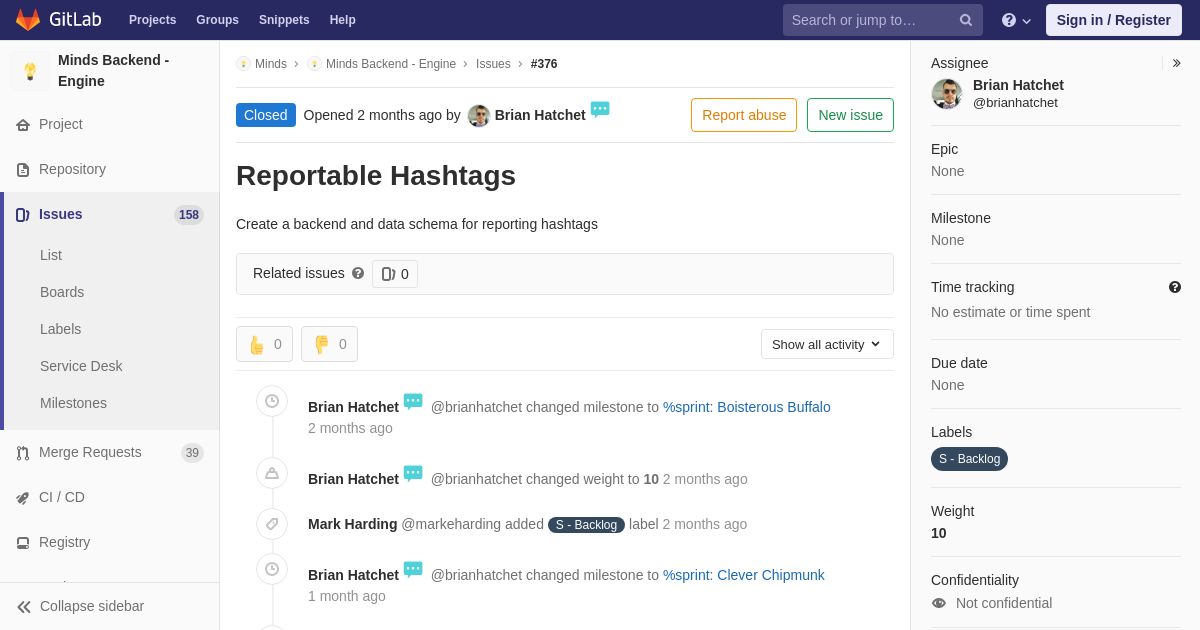Click the Minds breadcrumb avatar icon

coord(243,64)
